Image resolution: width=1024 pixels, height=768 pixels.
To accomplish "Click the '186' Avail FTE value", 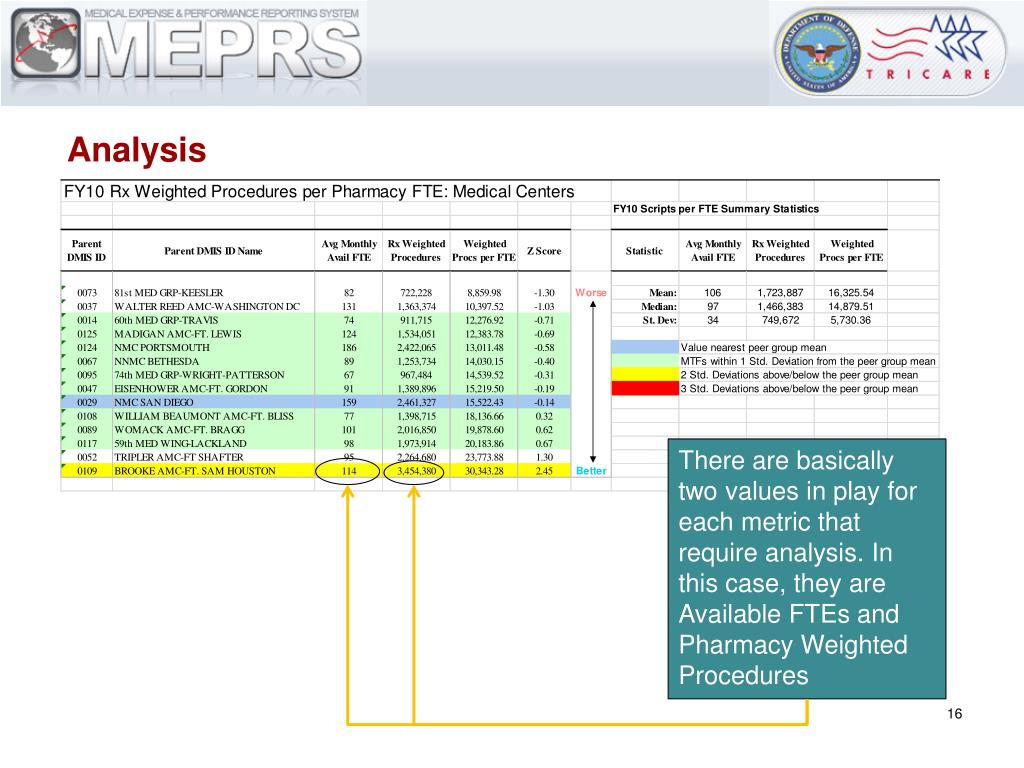I will [x=349, y=347].
